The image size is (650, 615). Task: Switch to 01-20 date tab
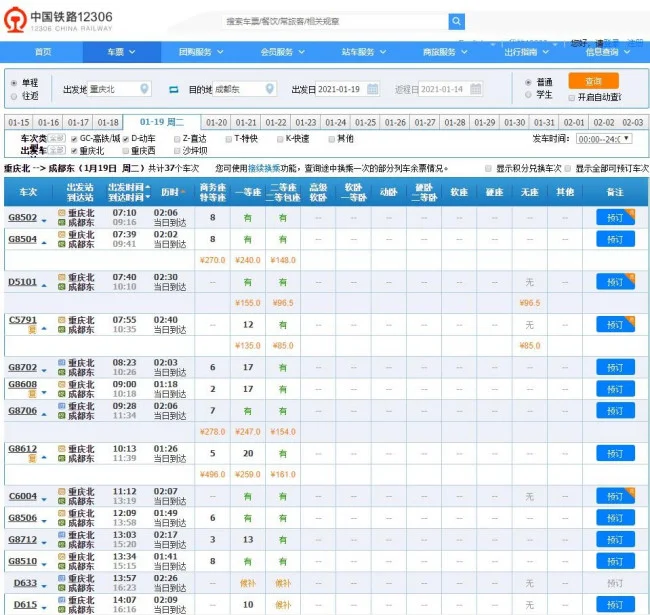tap(216, 123)
